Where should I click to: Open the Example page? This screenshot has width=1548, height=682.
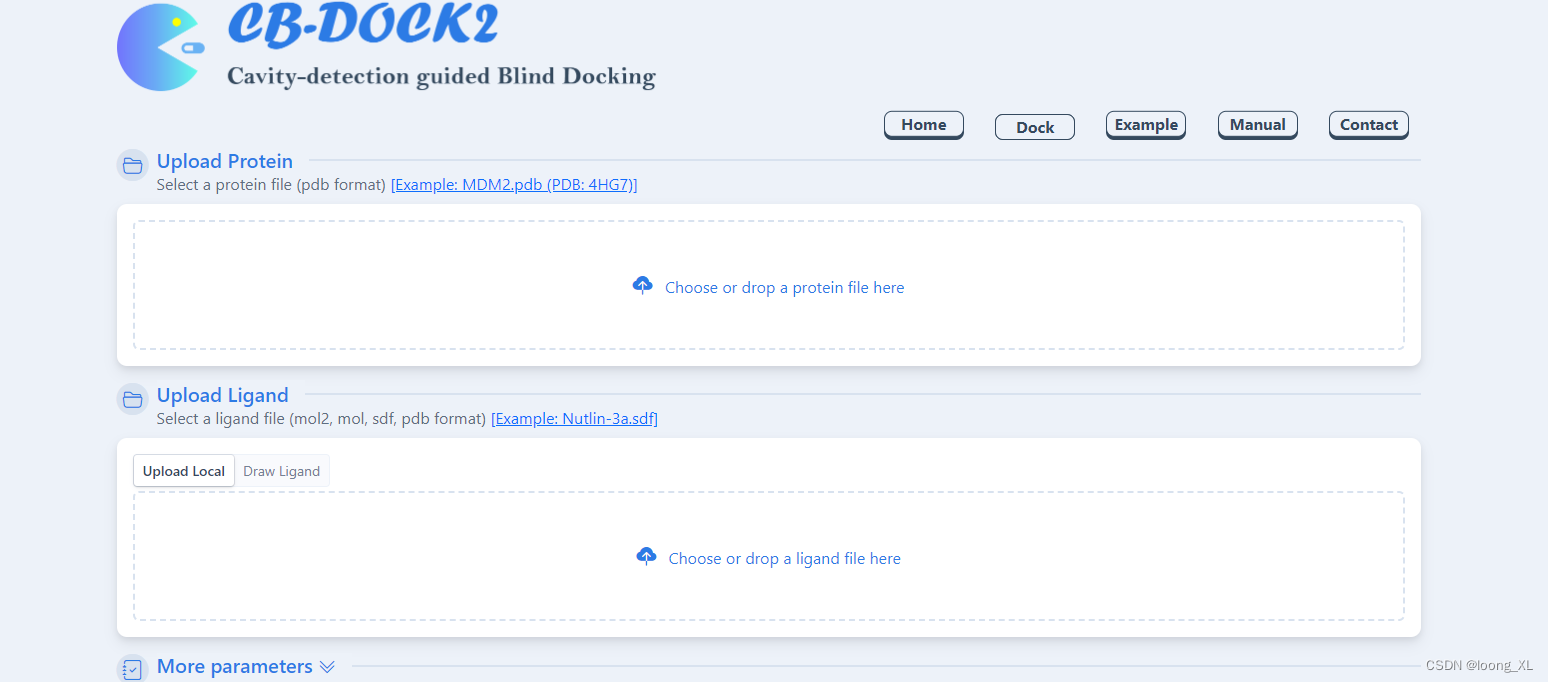point(1145,124)
